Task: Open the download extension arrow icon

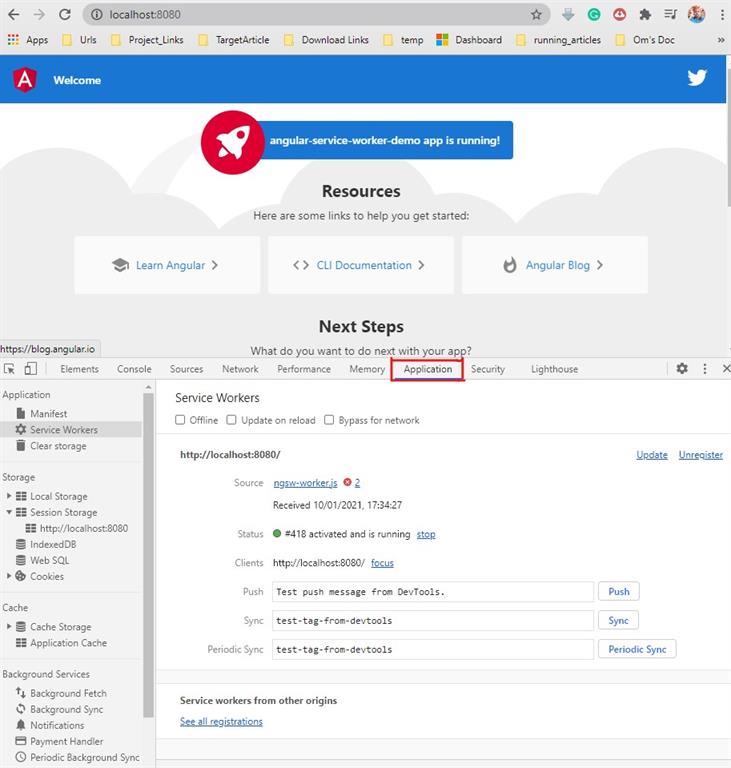Action: click(x=568, y=15)
